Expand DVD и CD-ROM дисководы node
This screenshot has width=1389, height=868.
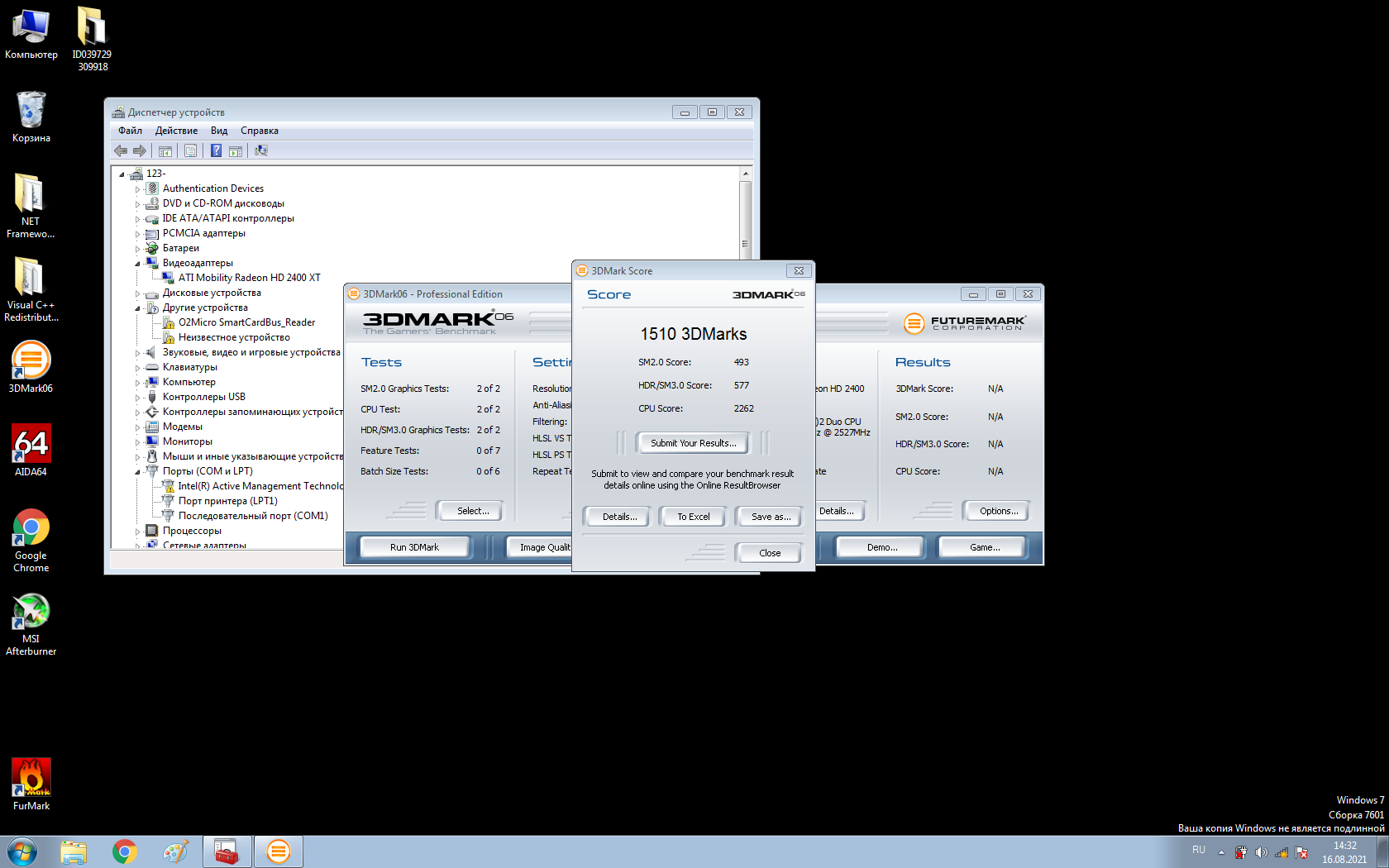tap(138, 204)
